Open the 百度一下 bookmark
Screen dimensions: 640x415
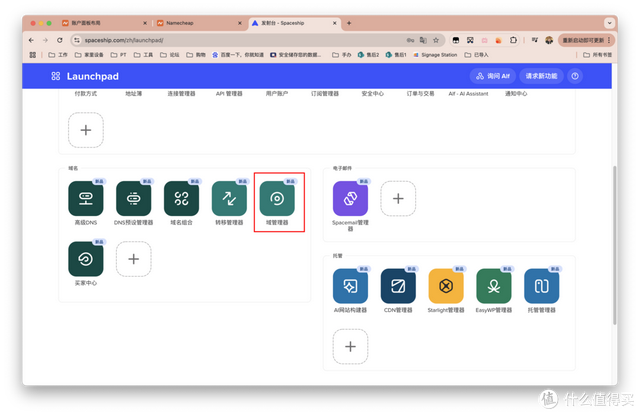[238, 55]
